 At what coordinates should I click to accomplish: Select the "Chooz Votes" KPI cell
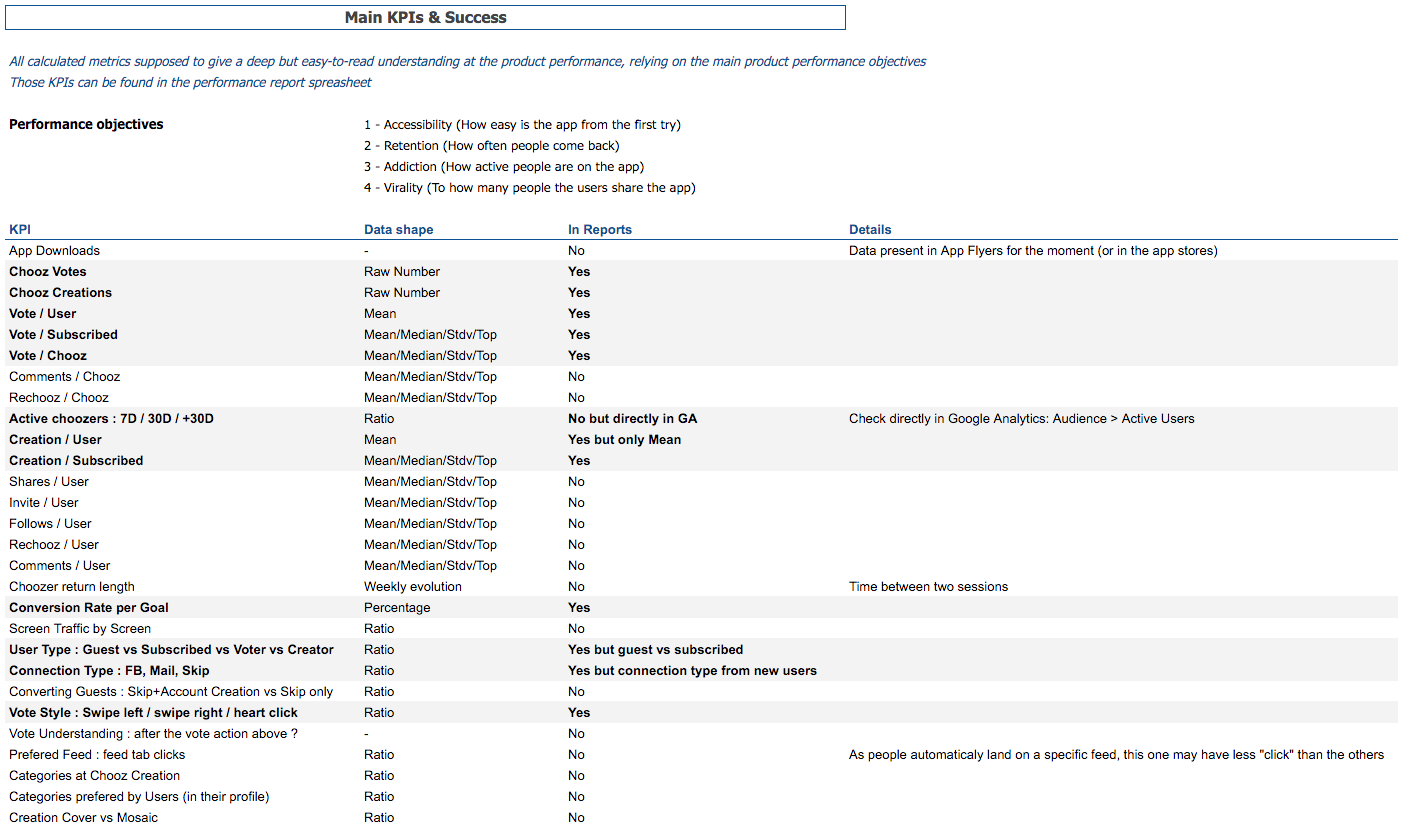tap(48, 272)
